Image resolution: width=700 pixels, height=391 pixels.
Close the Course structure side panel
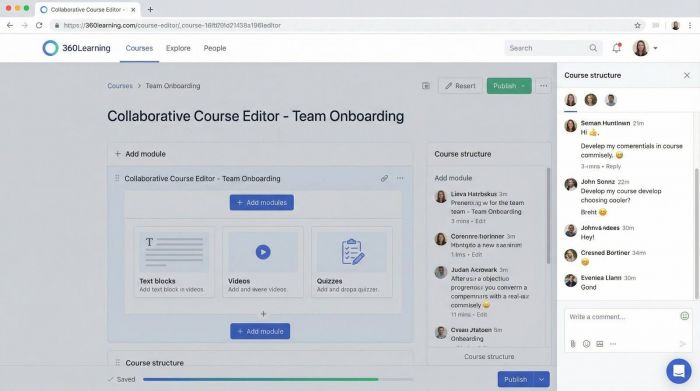pos(687,75)
